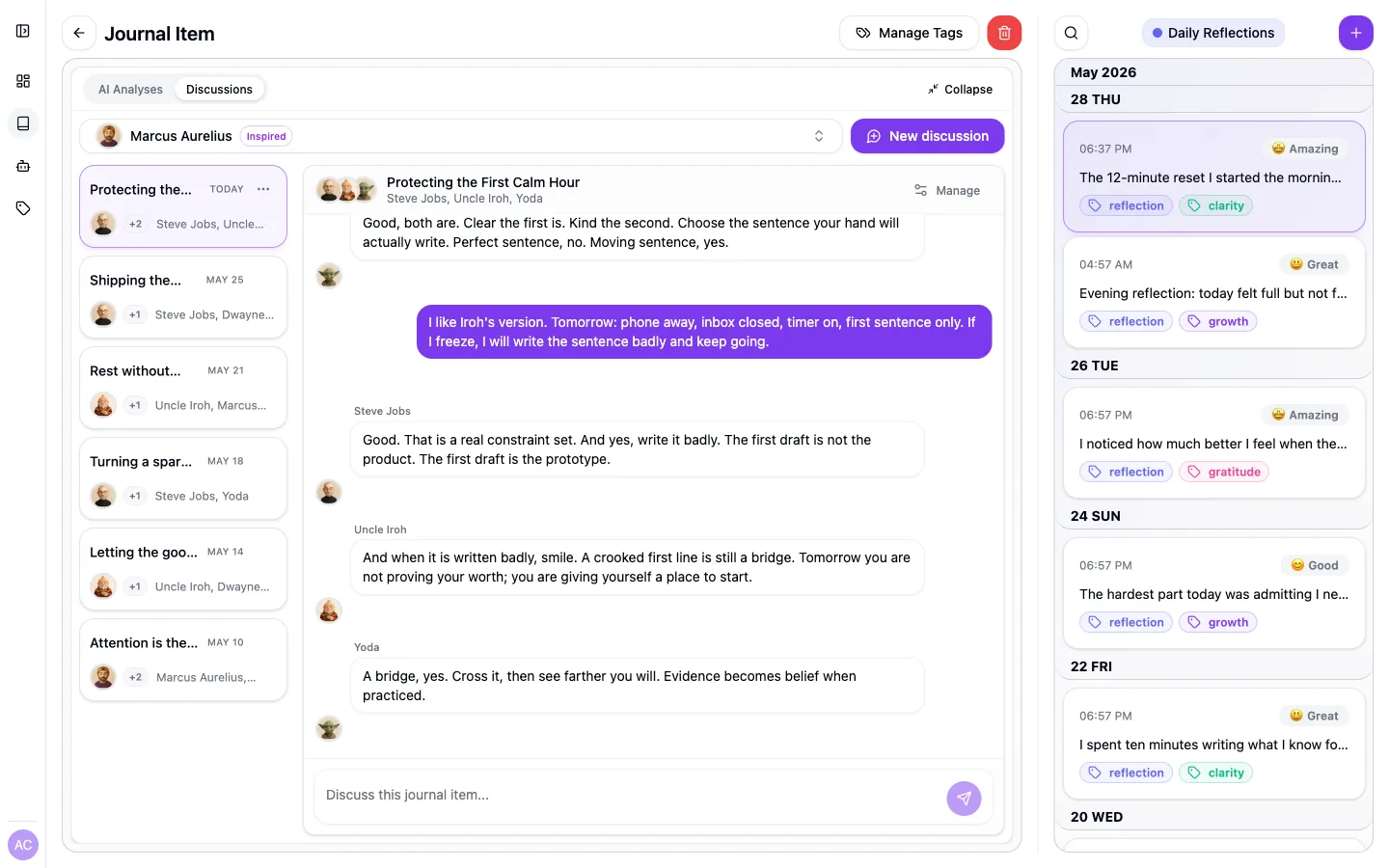Select the gratitude tag on May 26 entry
Viewport: 1389px width, 868px height.
tap(1223, 472)
